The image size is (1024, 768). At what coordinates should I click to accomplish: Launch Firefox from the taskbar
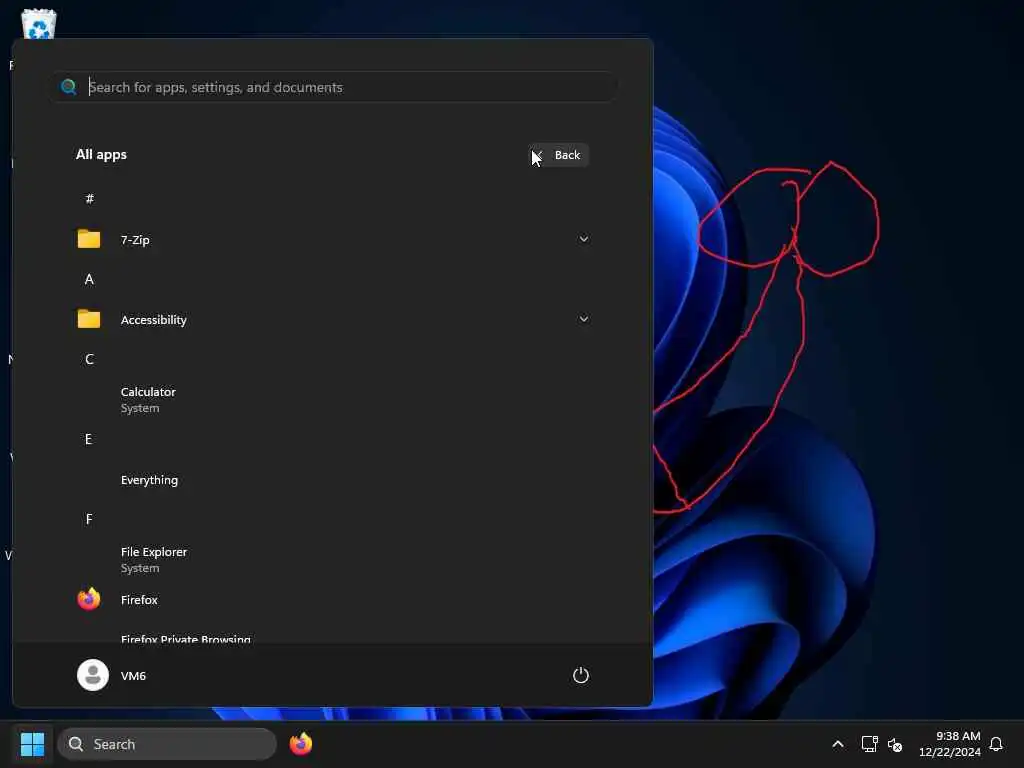300,744
